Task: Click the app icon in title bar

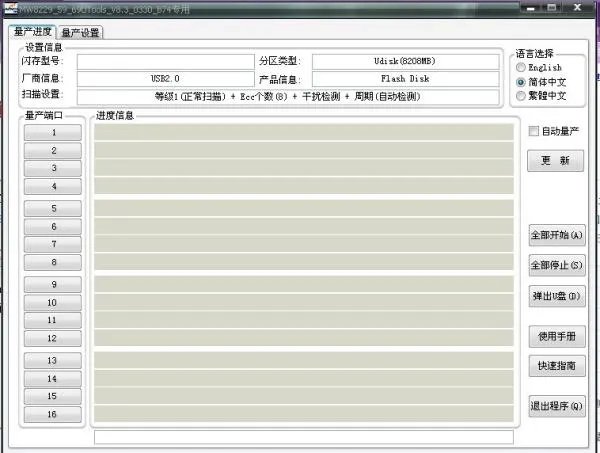Action: tap(11, 8)
